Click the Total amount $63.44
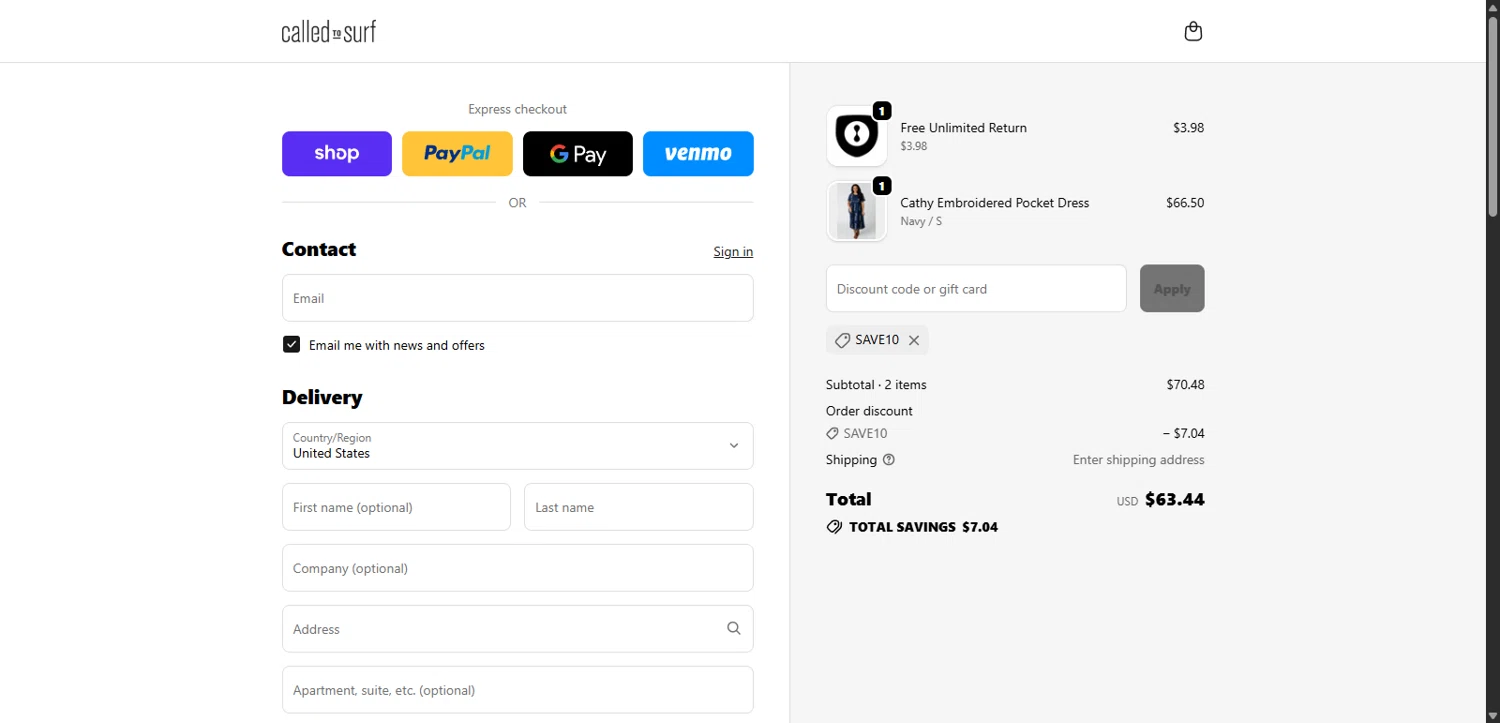 coord(1174,499)
